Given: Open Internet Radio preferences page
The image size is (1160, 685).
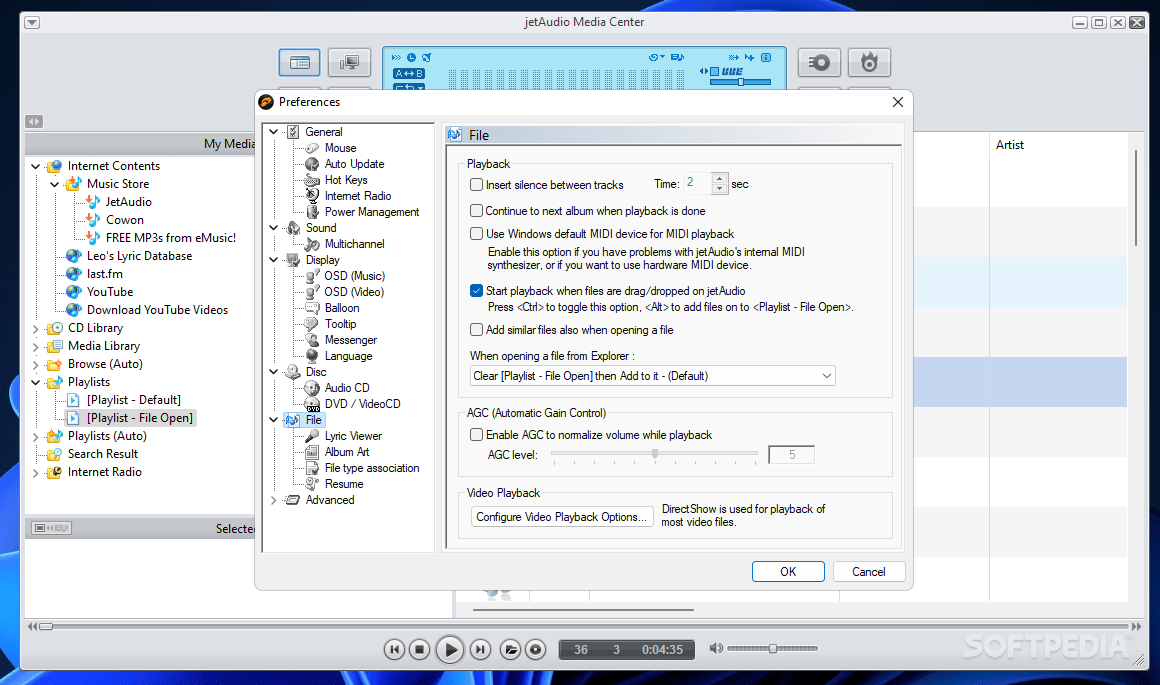Looking at the screenshot, I should pos(357,196).
